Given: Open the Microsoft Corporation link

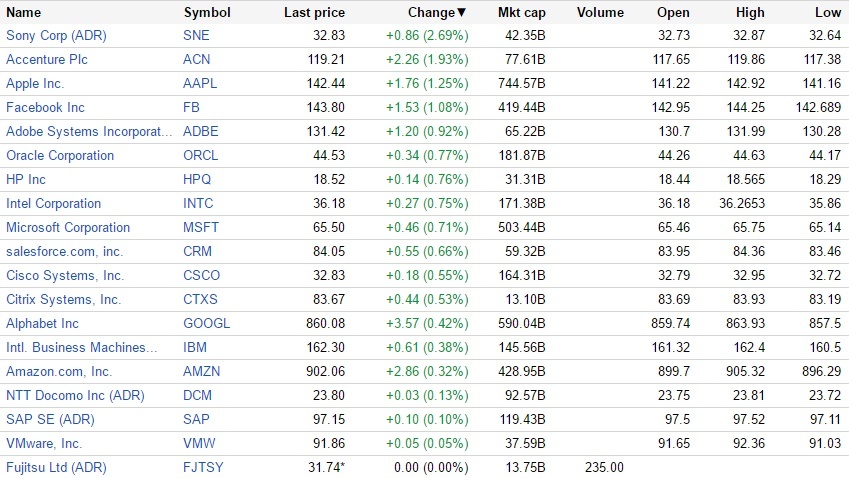Looking at the screenshot, I should click(68, 227).
